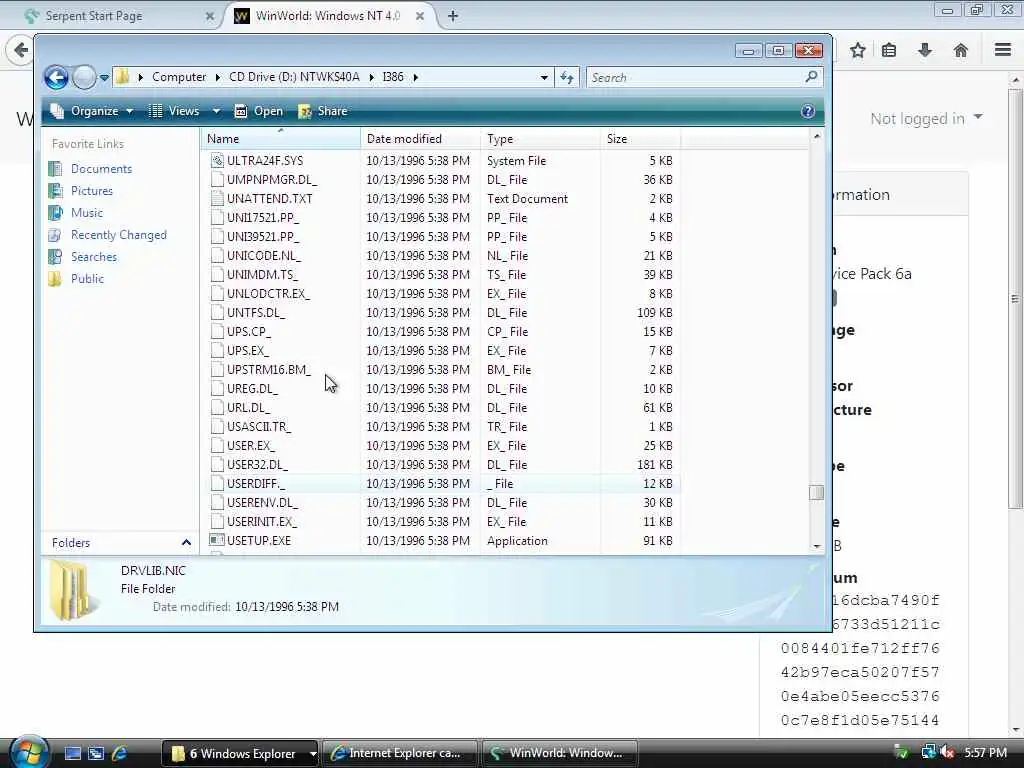Expand the Folders pane chevron
The image size is (1024, 768).
tap(186, 543)
